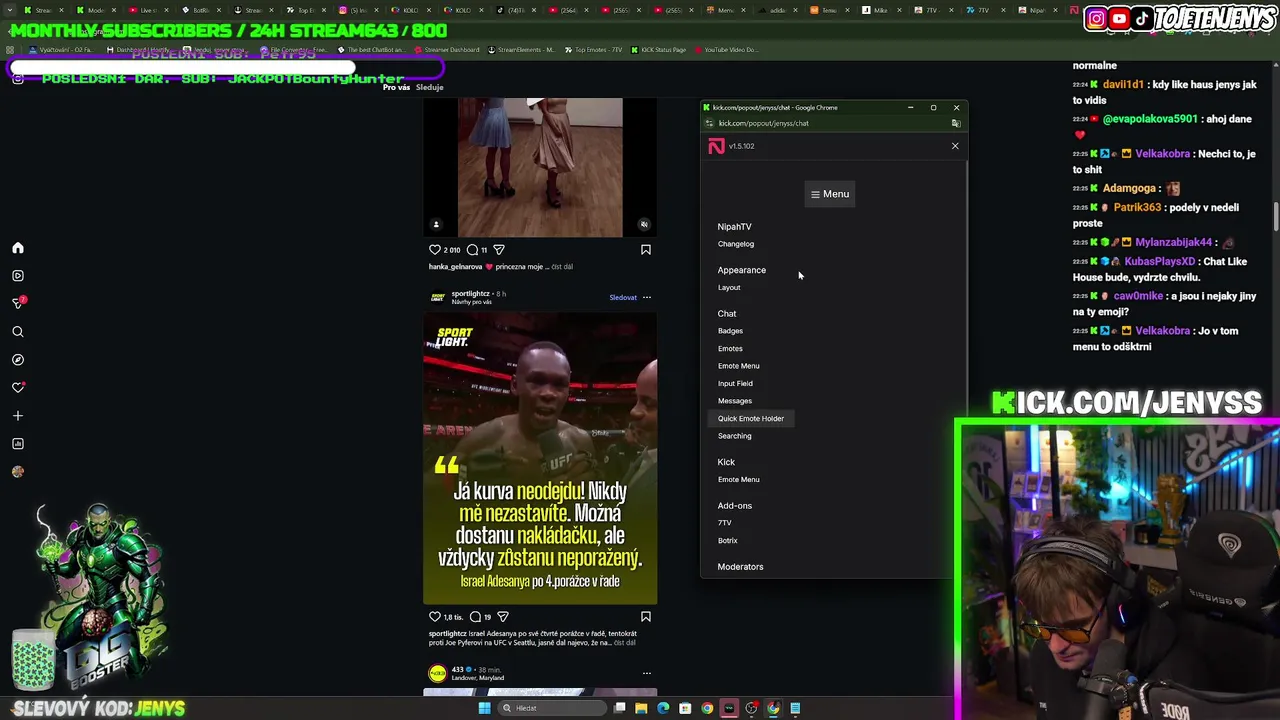Viewport: 1280px width, 720px height.
Task: Open Emote Menu under Chat section
Action: pyautogui.click(x=738, y=366)
